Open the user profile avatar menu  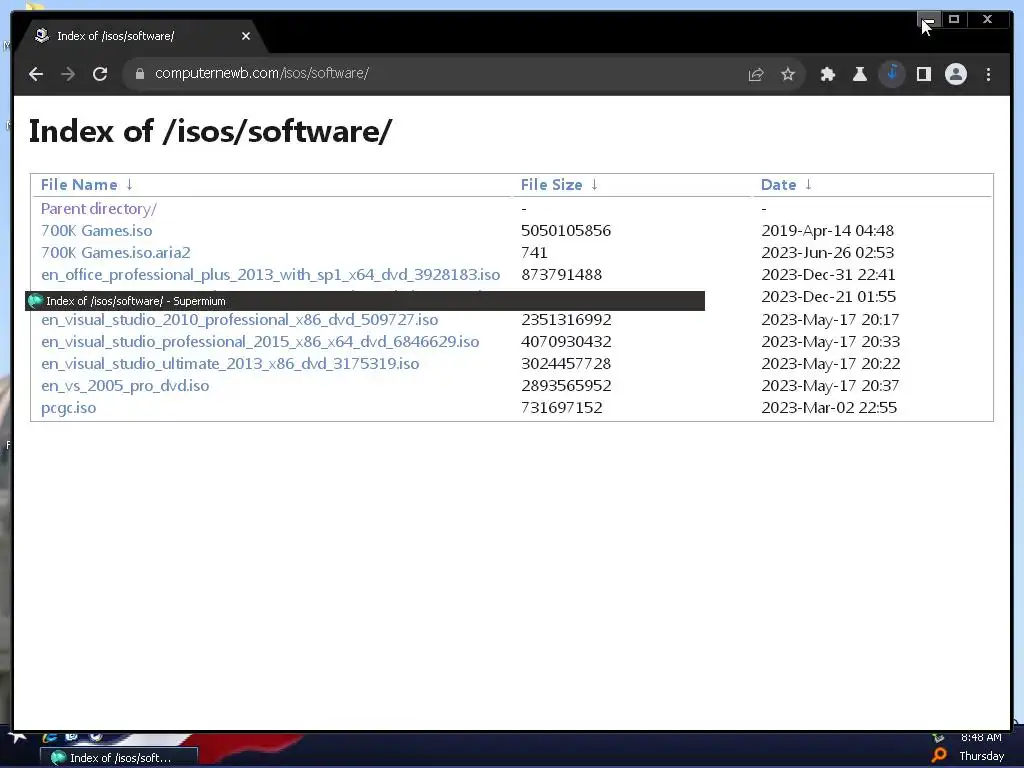click(955, 74)
